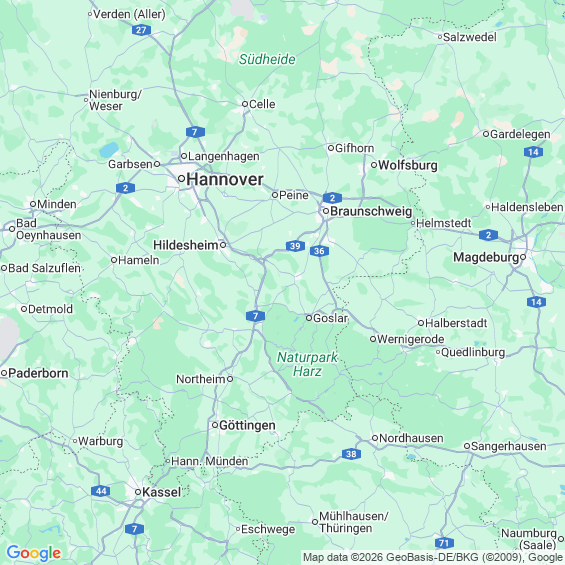Click the Naturpark Harz label
Image resolution: width=565 pixels, height=565 pixels.
[307, 364]
